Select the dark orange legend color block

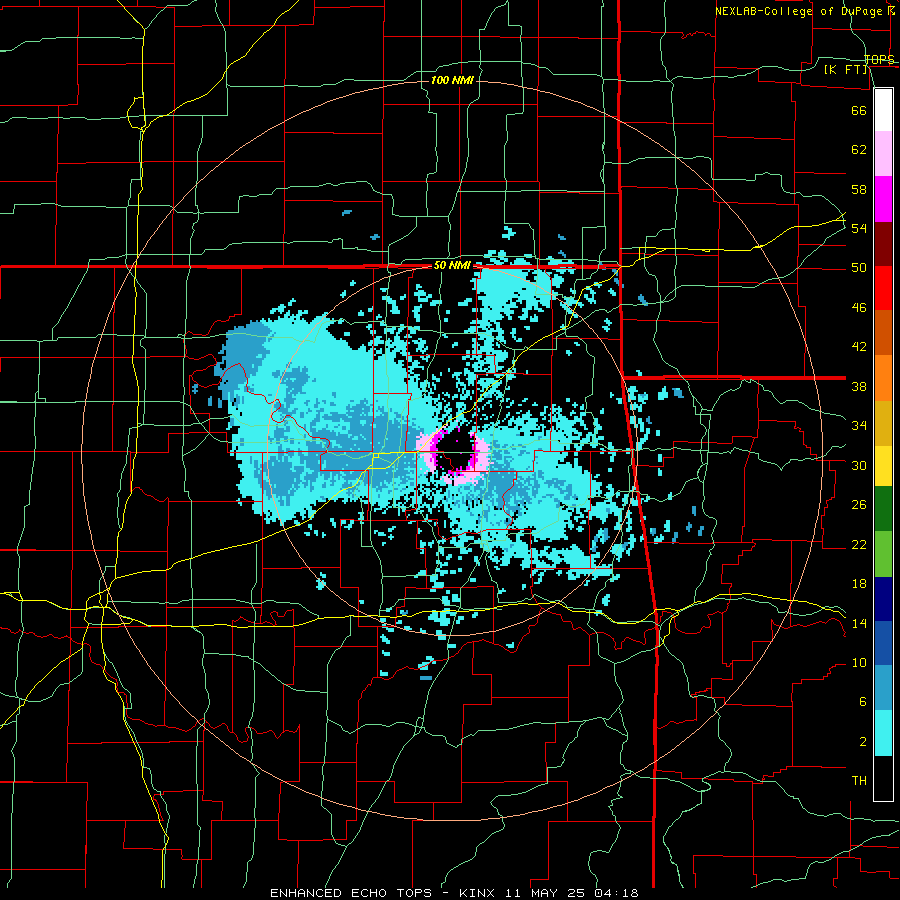coord(883,333)
